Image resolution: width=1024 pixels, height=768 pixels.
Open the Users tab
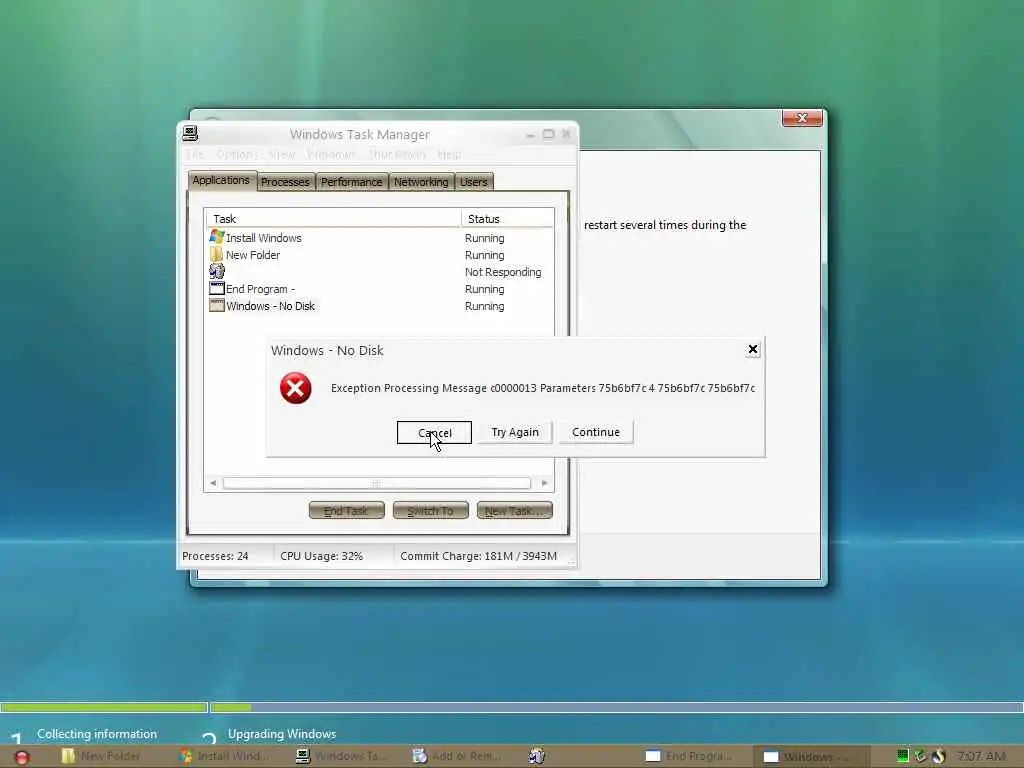tap(473, 182)
